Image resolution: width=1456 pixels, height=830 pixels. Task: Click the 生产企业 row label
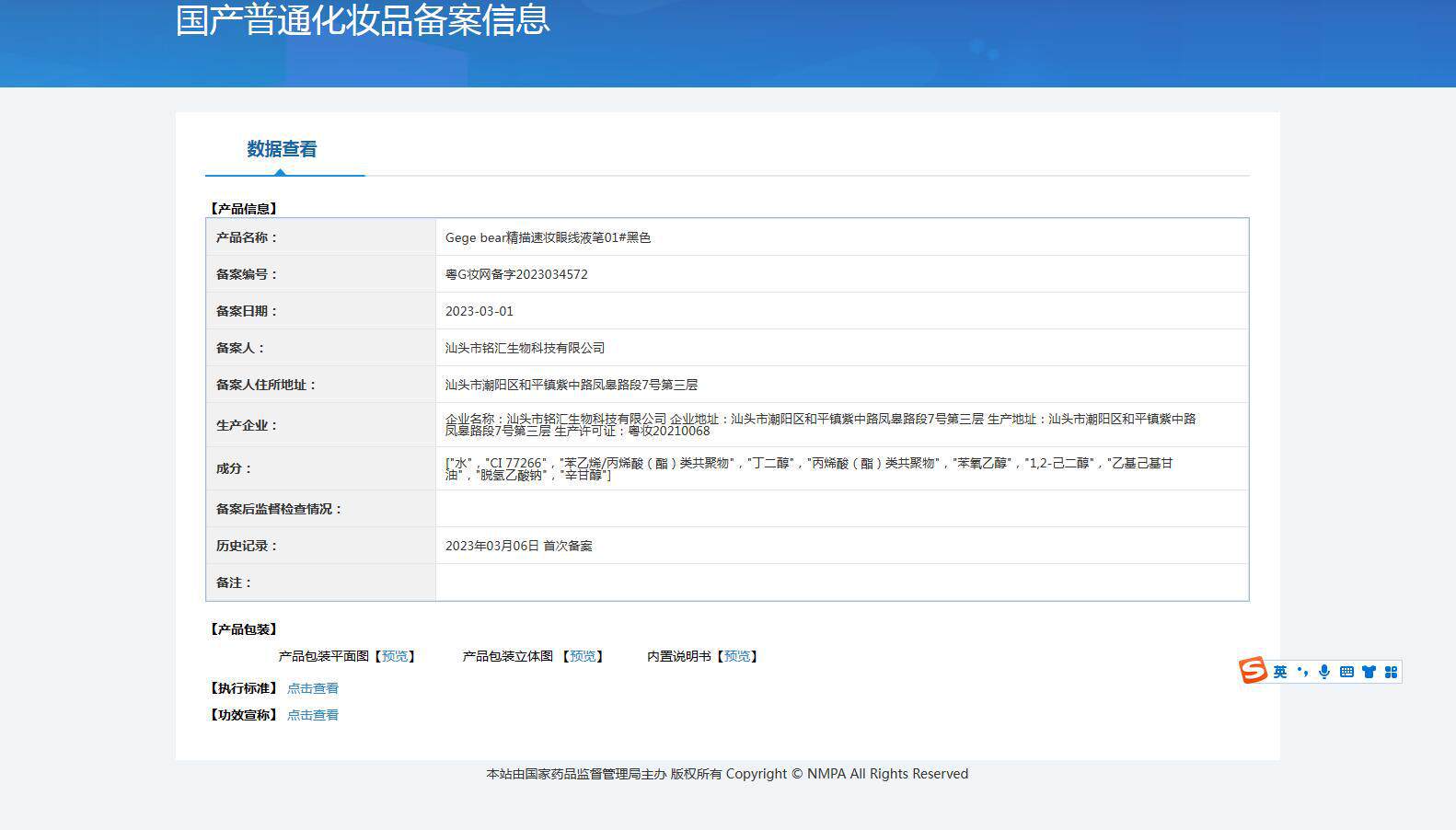point(247,425)
